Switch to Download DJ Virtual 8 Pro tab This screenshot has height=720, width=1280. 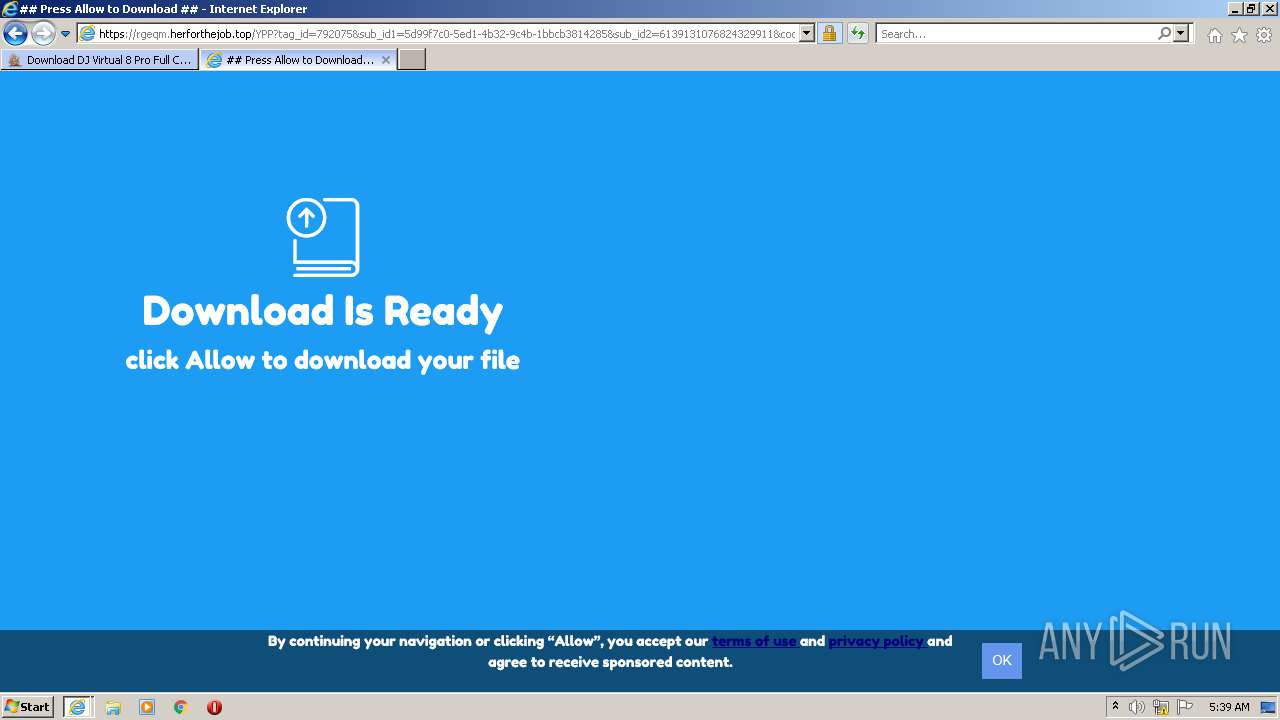(99, 60)
